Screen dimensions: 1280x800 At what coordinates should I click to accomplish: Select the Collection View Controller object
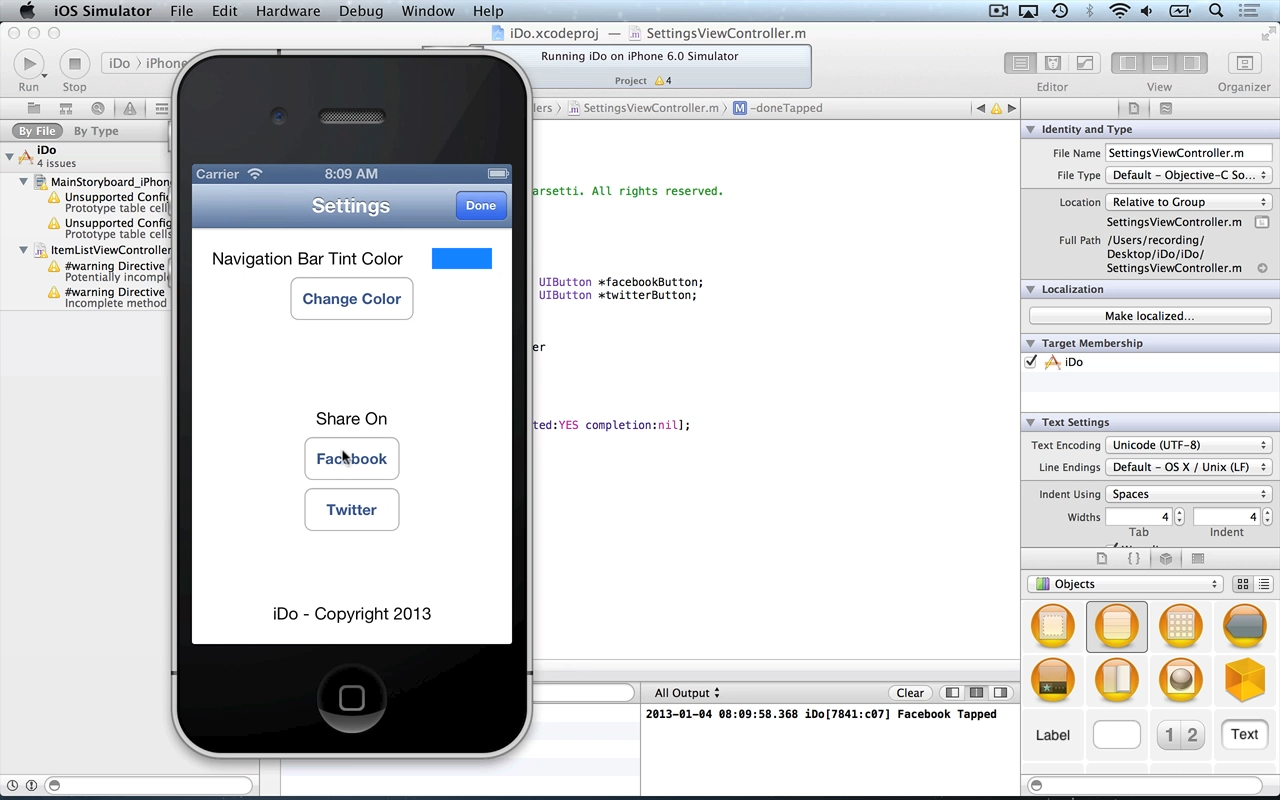click(1181, 627)
